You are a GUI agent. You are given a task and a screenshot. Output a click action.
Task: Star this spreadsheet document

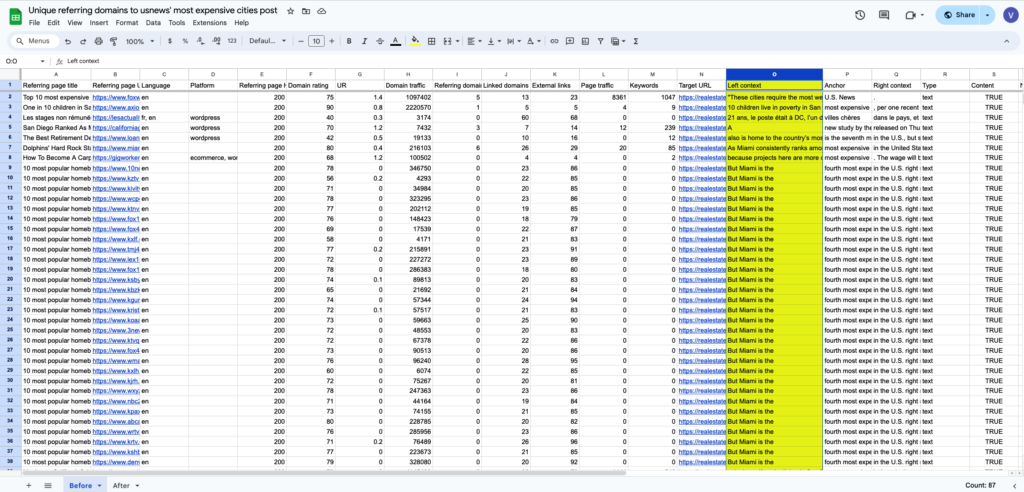coord(290,9)
